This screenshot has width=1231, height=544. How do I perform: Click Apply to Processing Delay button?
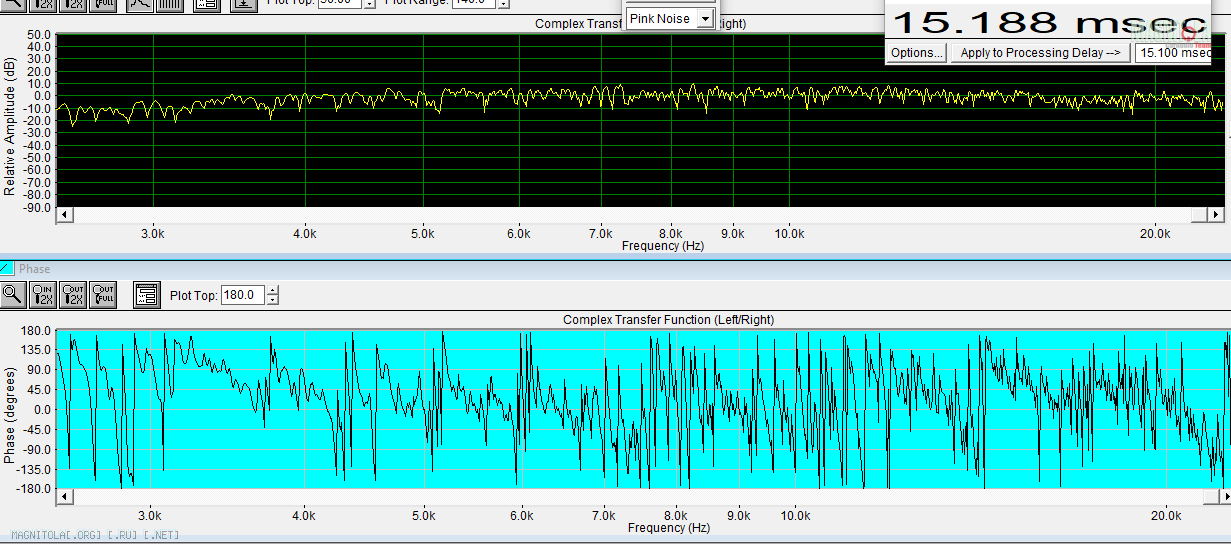(1040, 53)
